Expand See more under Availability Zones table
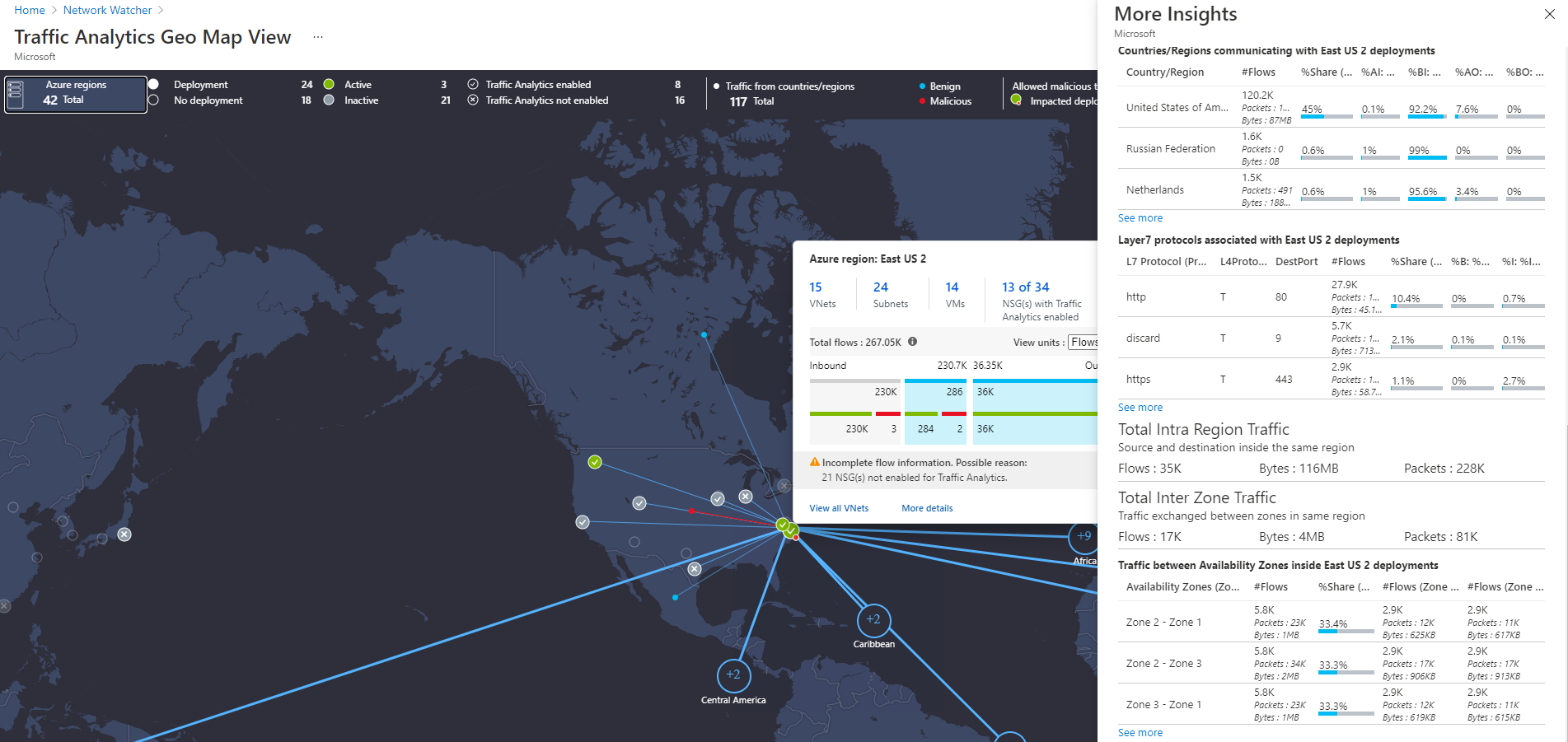Image resolution: width=1568 pixels, height=742 pixels. click(x=1140, y=733)
